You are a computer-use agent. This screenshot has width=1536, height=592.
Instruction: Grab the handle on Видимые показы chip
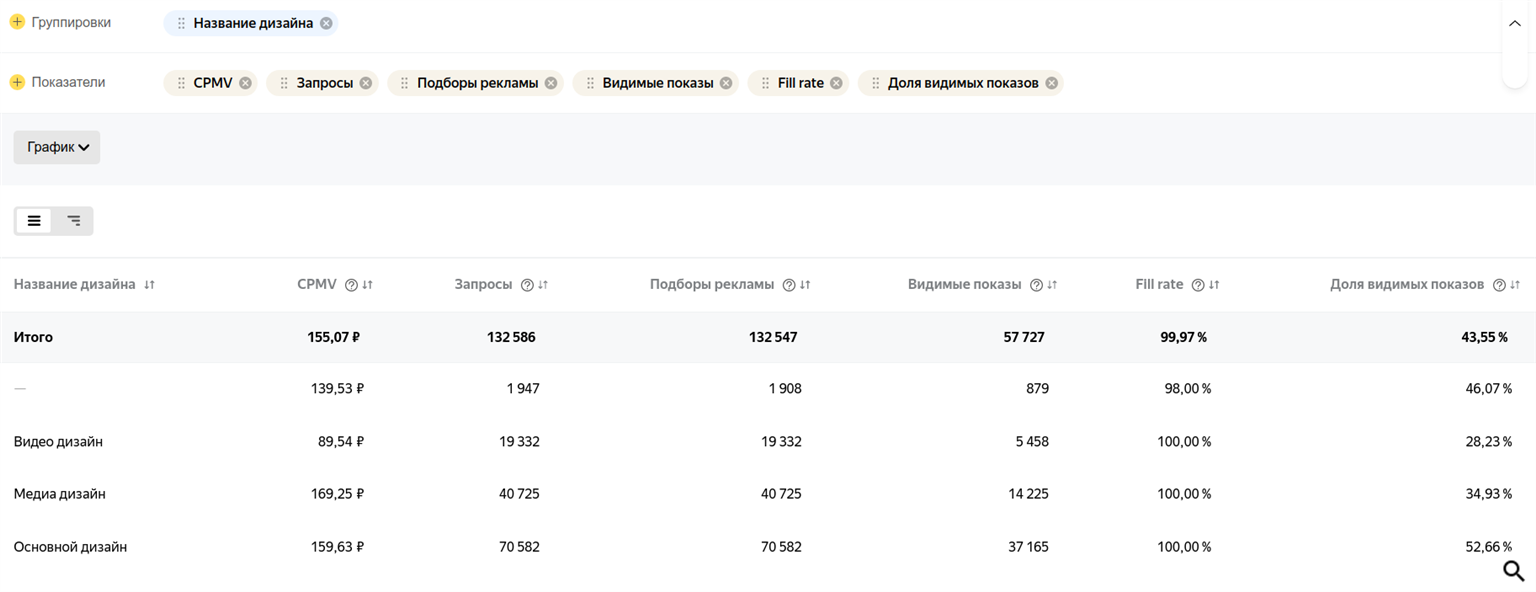(590, 83)
